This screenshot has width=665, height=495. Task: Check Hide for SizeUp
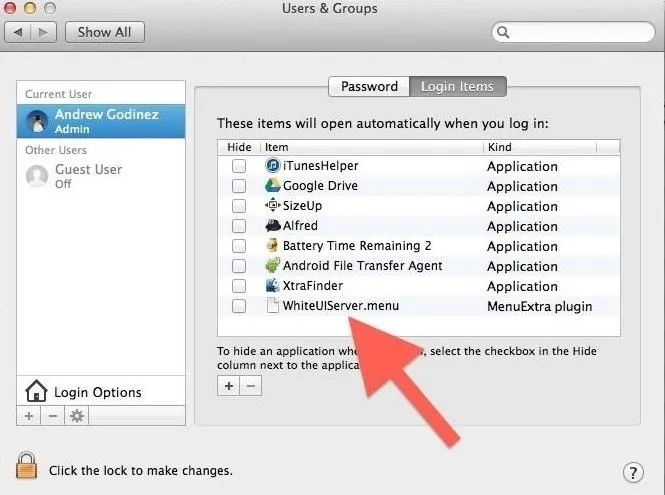pos(239,206)
